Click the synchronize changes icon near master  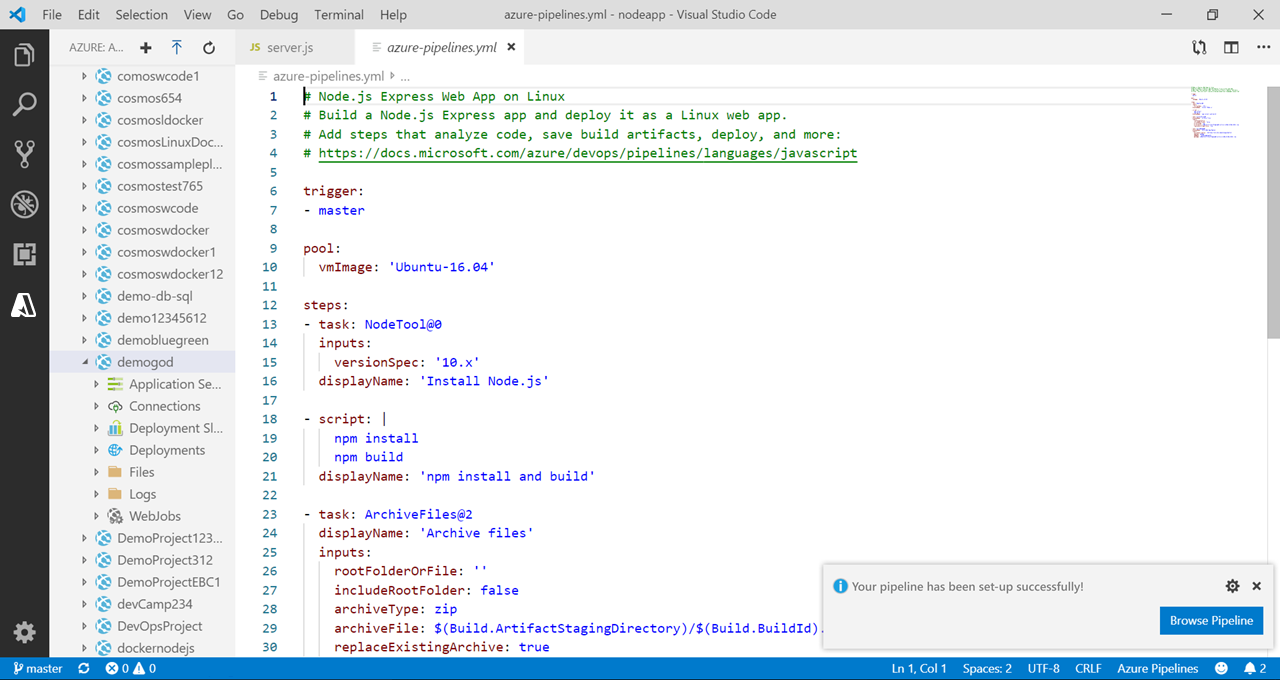(x=83, y=668)
